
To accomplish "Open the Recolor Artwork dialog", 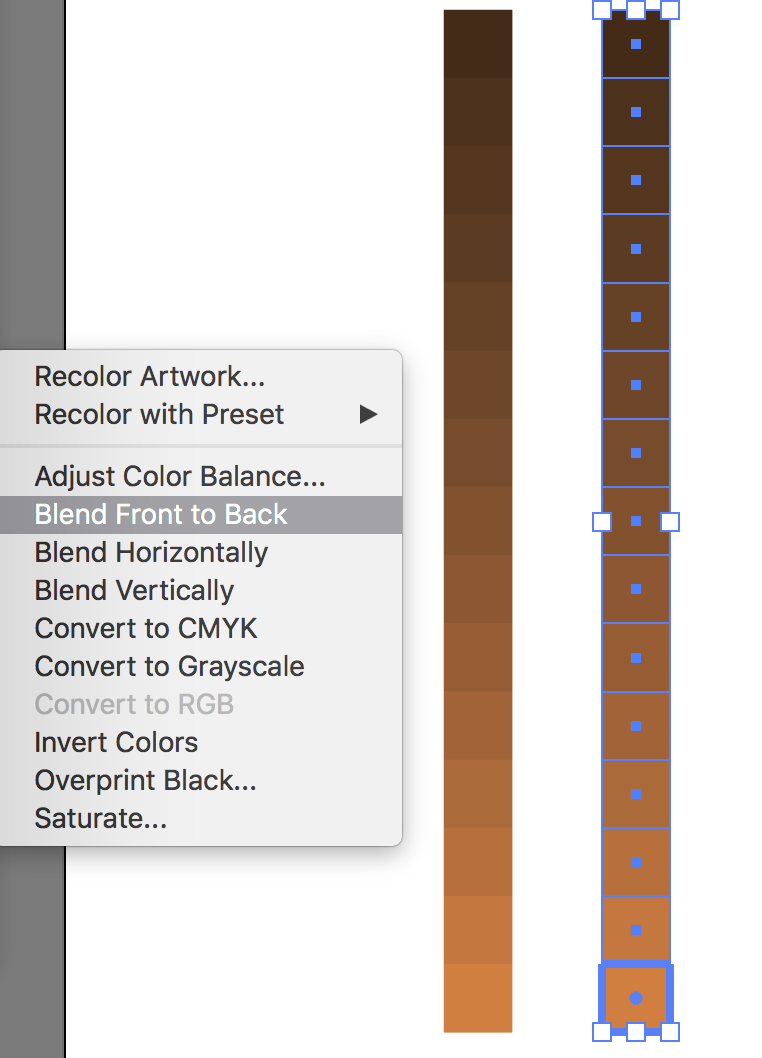I will (148, 377).
